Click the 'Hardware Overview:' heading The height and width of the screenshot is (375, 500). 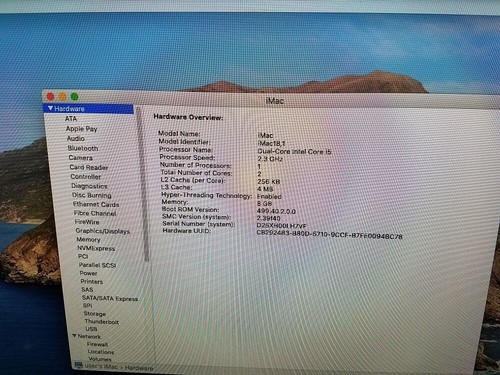click(x=188, y=117)
